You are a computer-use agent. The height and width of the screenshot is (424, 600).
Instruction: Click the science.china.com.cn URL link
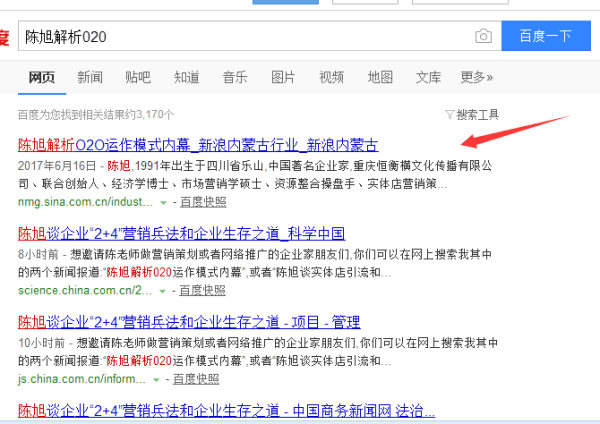85,290
